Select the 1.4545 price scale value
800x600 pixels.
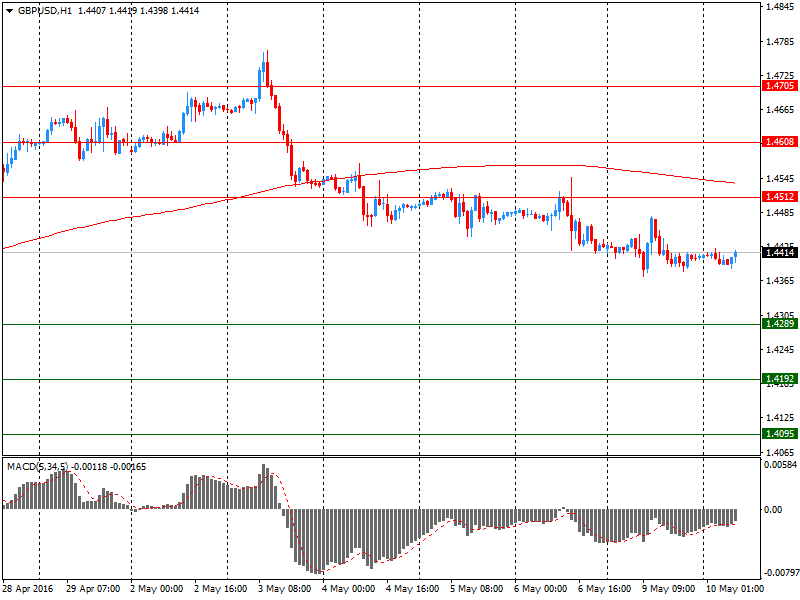tap(781, 179)
